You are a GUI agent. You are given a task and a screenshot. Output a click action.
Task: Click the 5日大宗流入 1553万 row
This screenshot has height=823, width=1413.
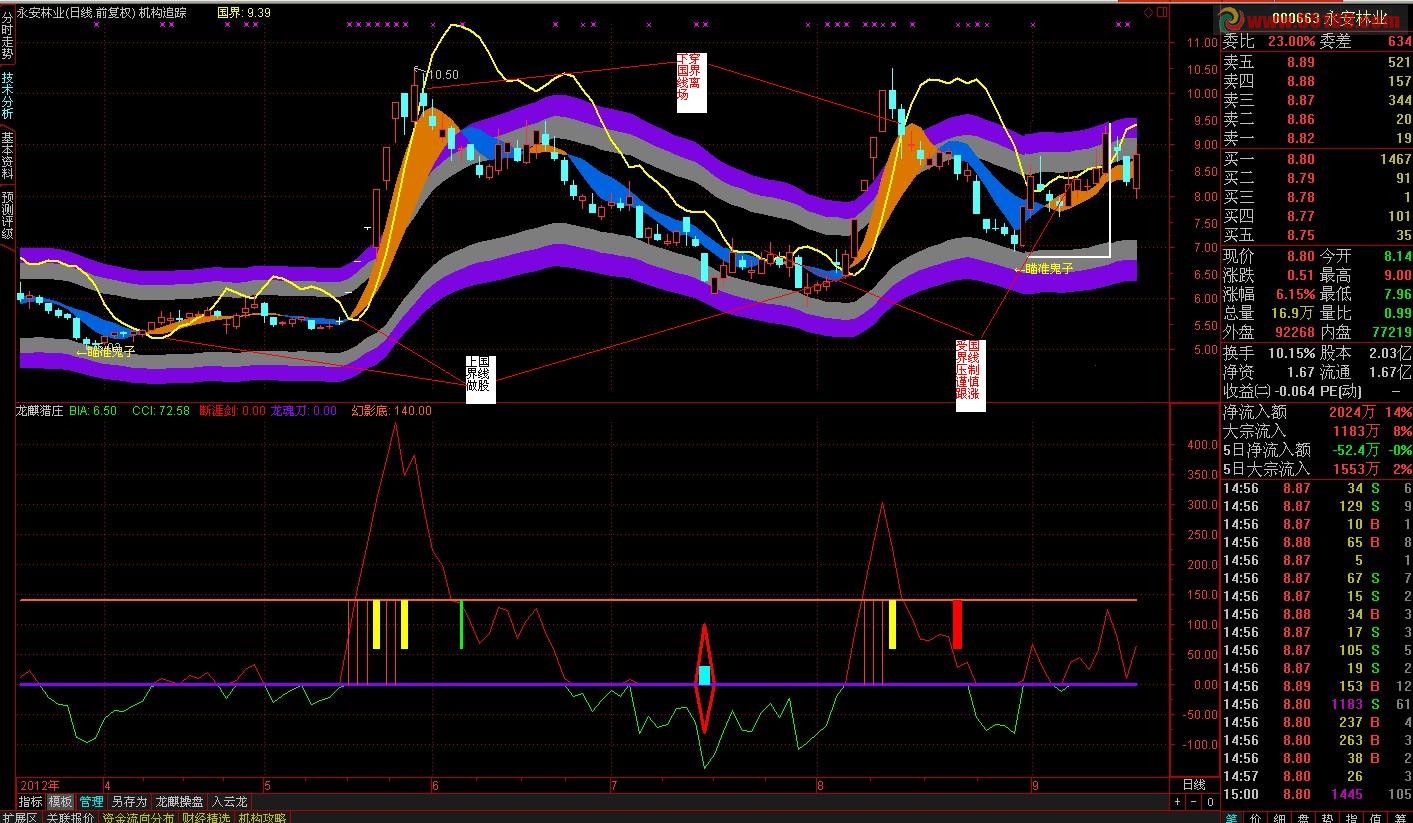1317,469
